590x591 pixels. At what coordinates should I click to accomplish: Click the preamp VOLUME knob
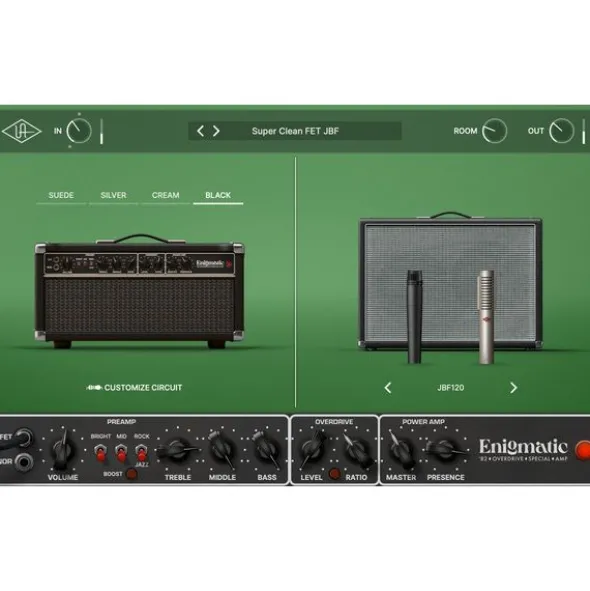pos(63,450)
